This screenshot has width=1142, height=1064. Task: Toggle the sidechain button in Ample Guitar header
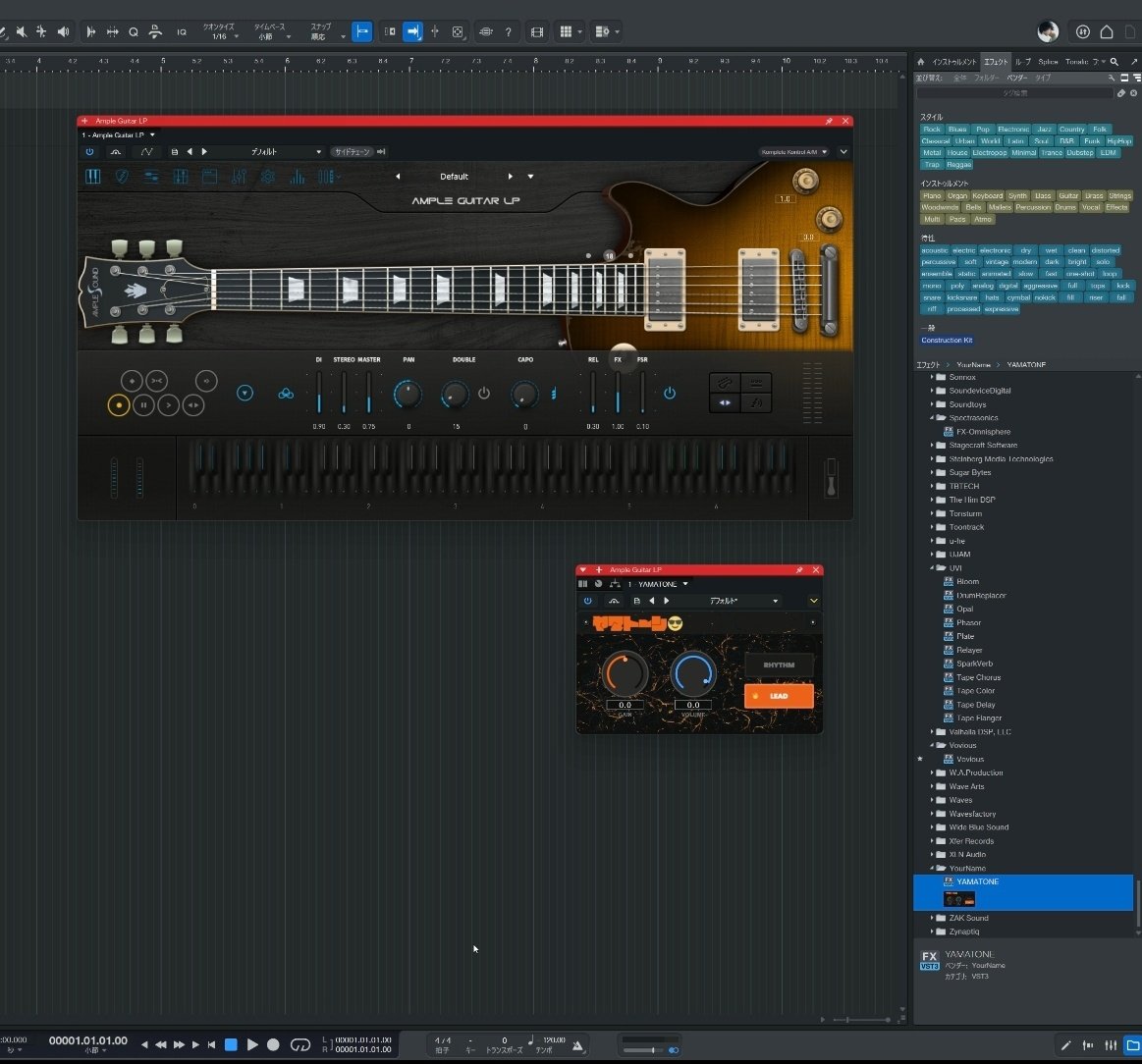tap(352, 152)
